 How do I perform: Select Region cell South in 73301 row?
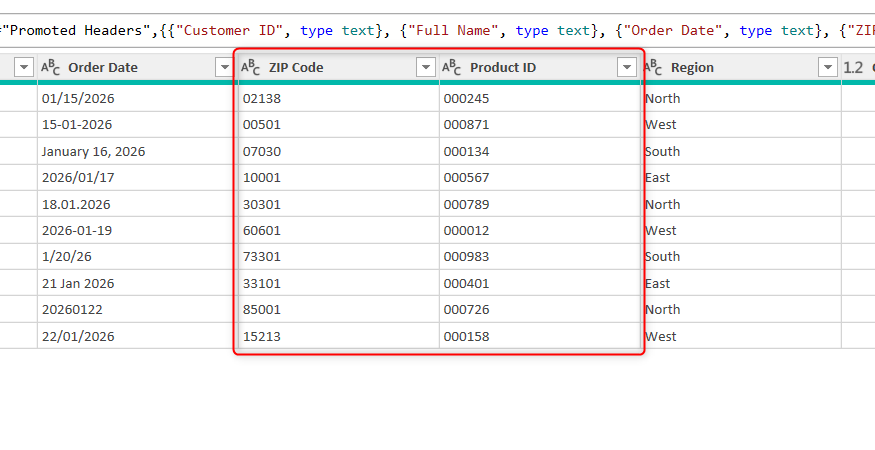coord(741,257)
